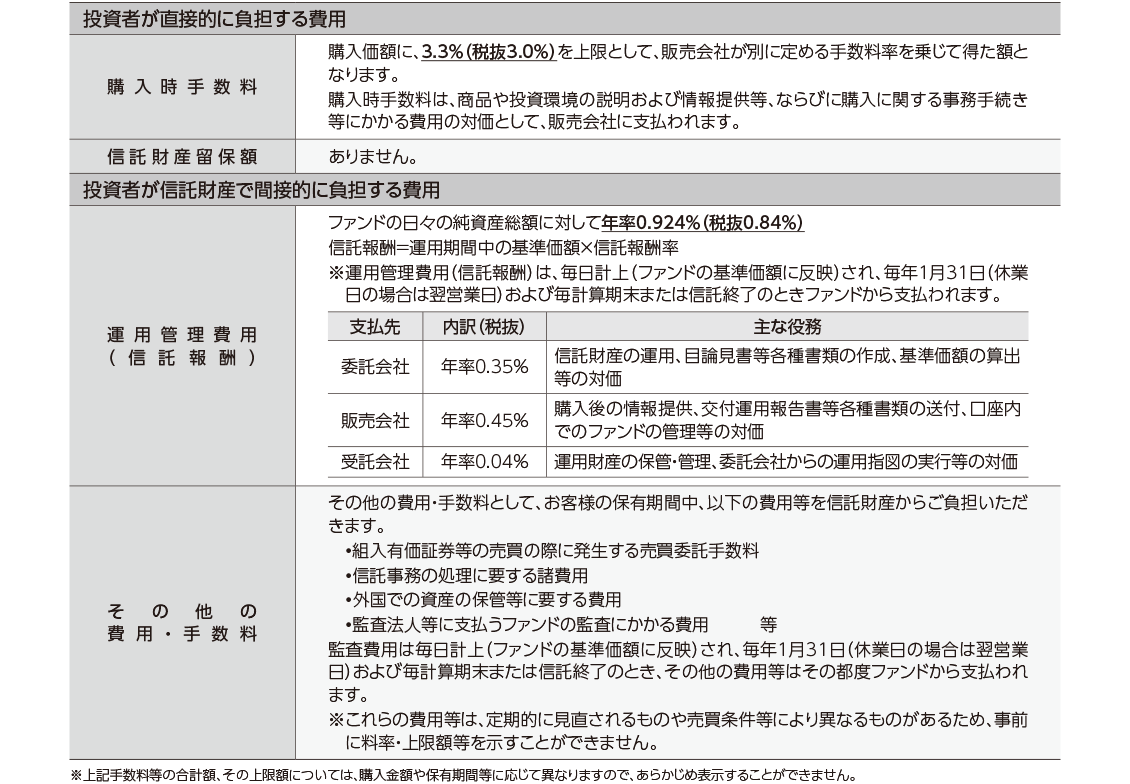Click the 年率0.45% value
The height and width of the screenshot is (784, 1130).
click(484, 420)
